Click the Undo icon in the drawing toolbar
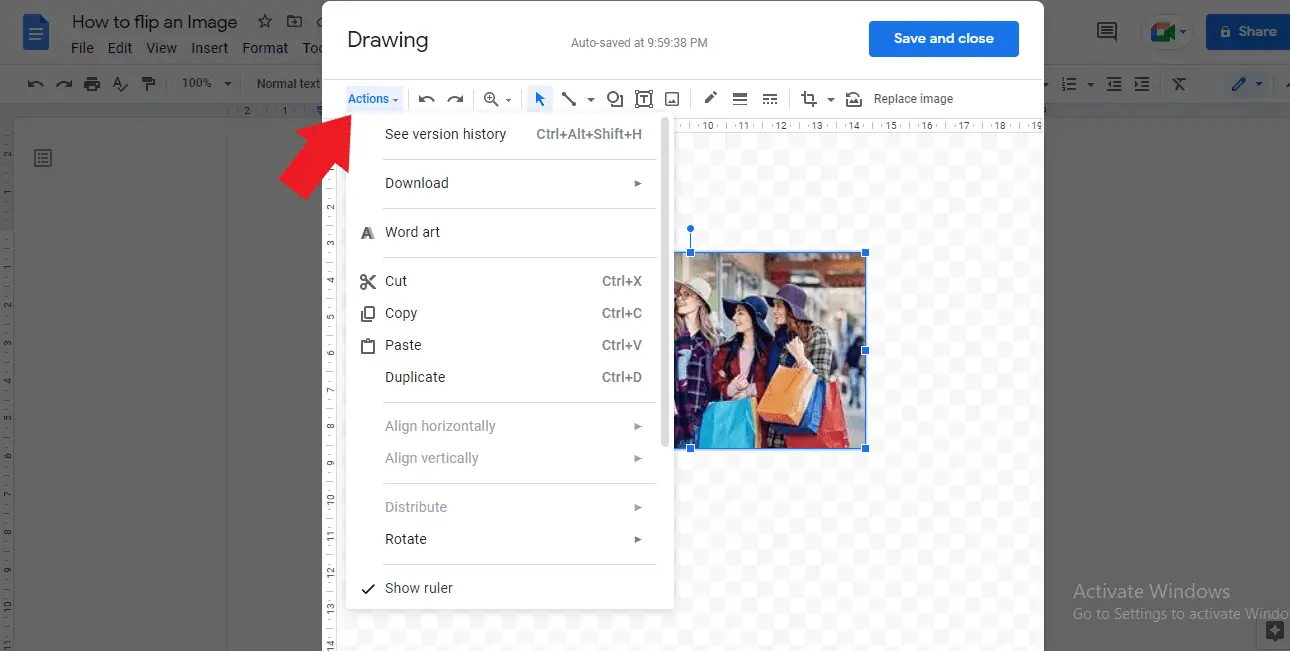Image resolution: width=1290 pixels, height=651 pixels. coord(426,98)
